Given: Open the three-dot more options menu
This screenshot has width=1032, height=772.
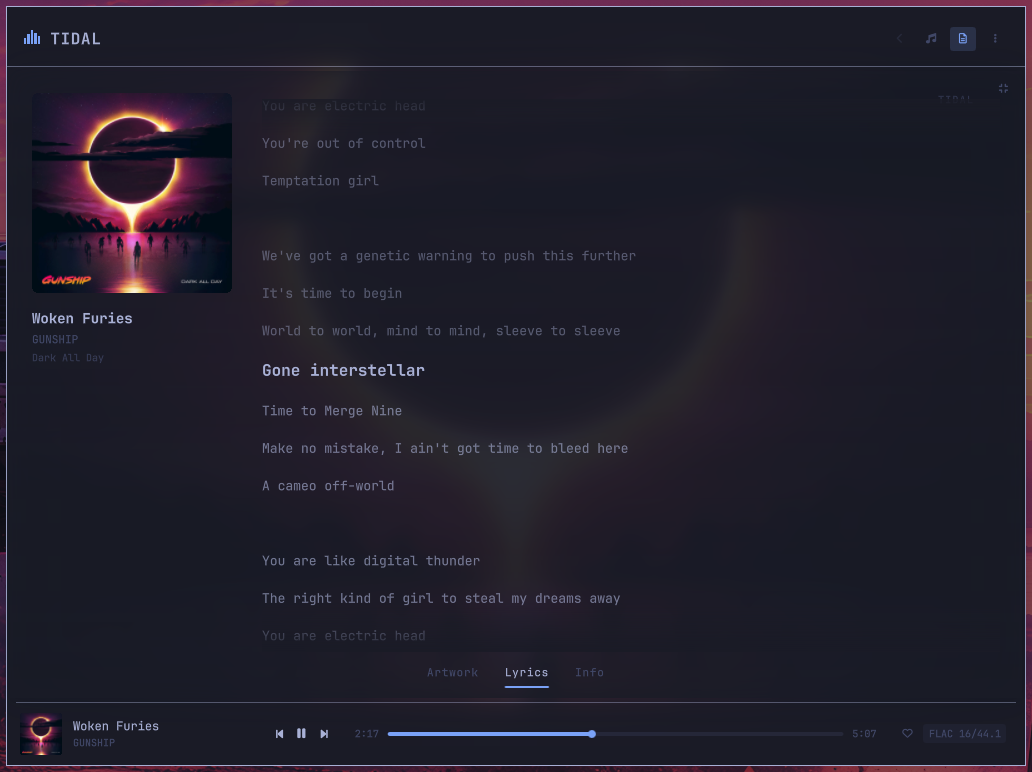Looking at the screenshot, I should [994, 39].
